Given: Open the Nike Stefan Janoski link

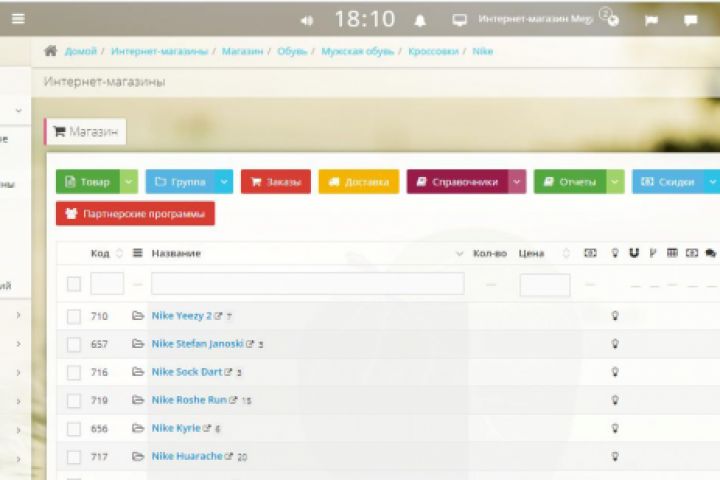Looking at the screenshot, I should point(197,344).
